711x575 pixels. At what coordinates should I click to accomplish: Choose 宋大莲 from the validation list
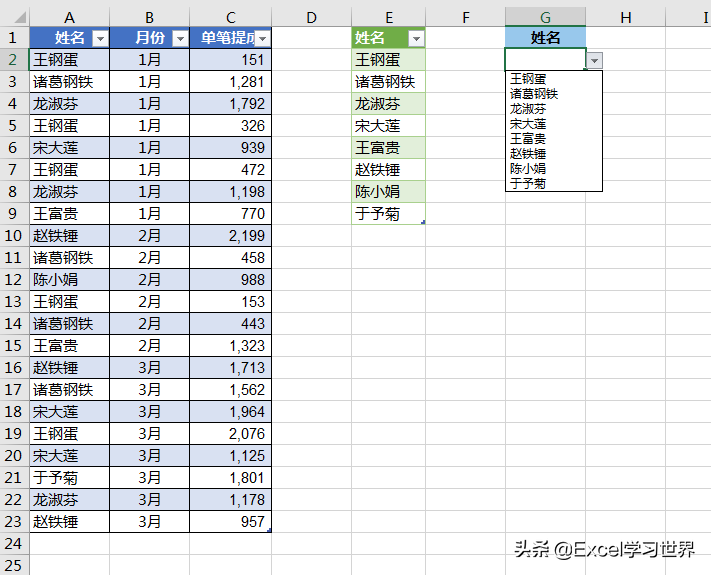pos(554,124)
